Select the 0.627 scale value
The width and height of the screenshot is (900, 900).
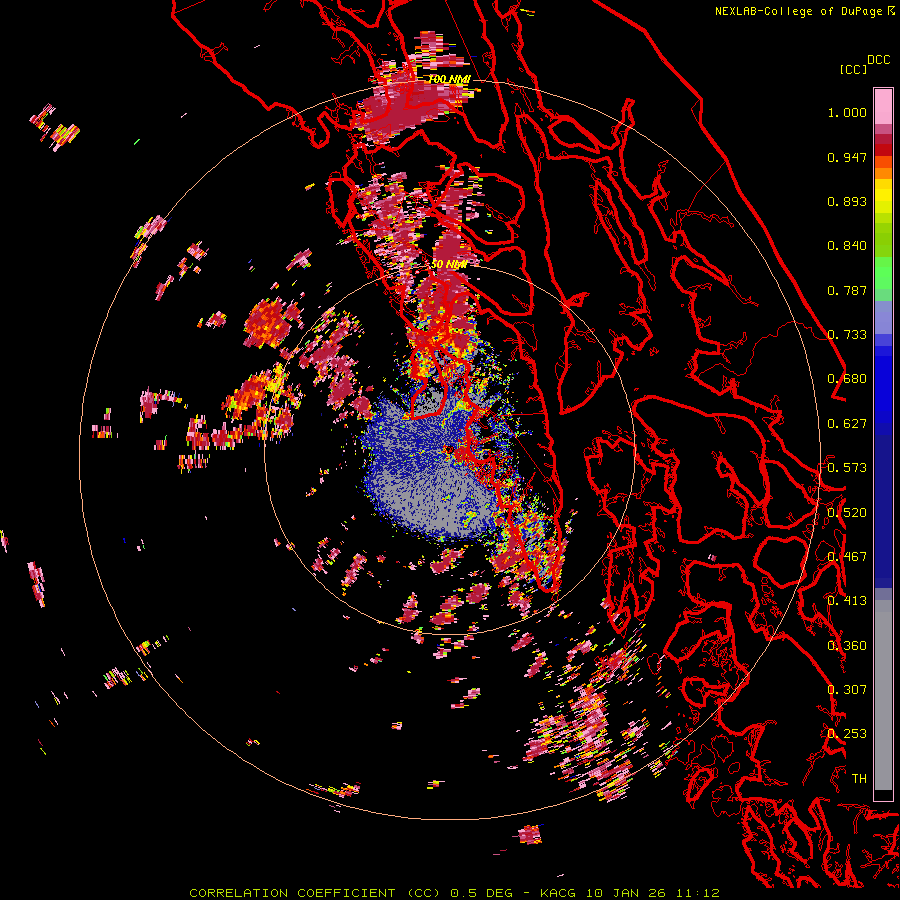(x=847, y=424)
